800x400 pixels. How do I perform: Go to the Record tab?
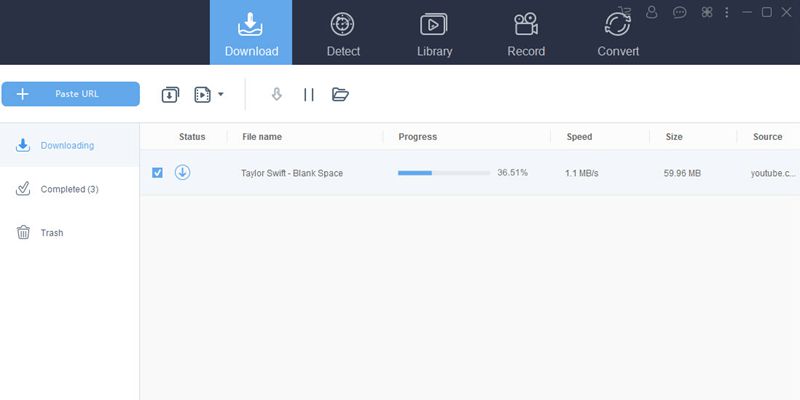[526, 32]
